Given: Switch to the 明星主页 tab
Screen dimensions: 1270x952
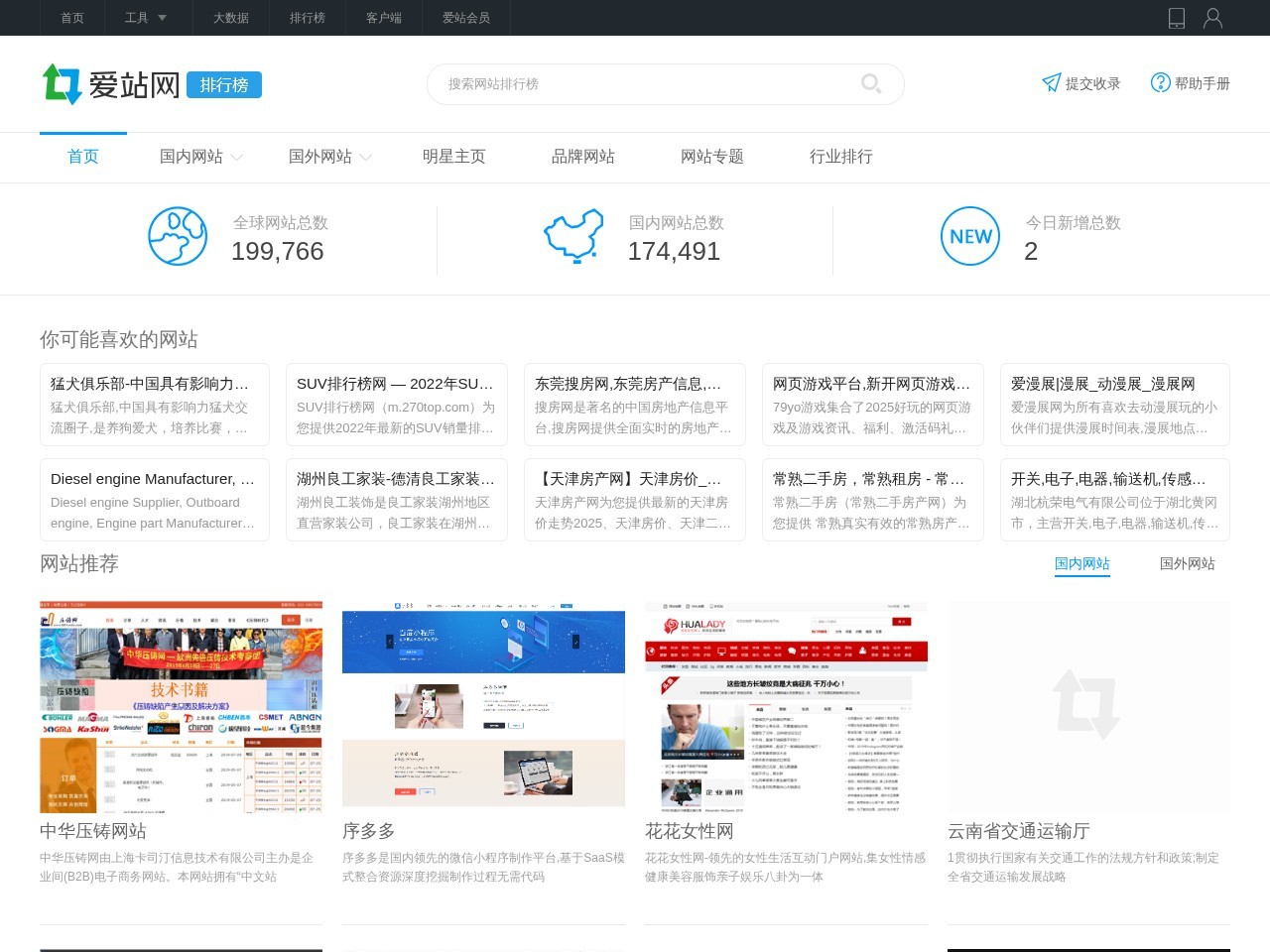Looking at the screenshot, I should (453, 156).
